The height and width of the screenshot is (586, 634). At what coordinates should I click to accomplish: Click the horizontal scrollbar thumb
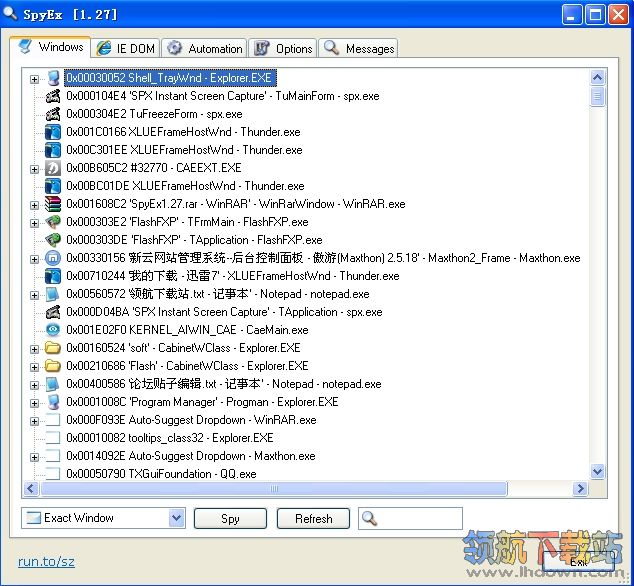pyautogui.click(x=274, y=489)
